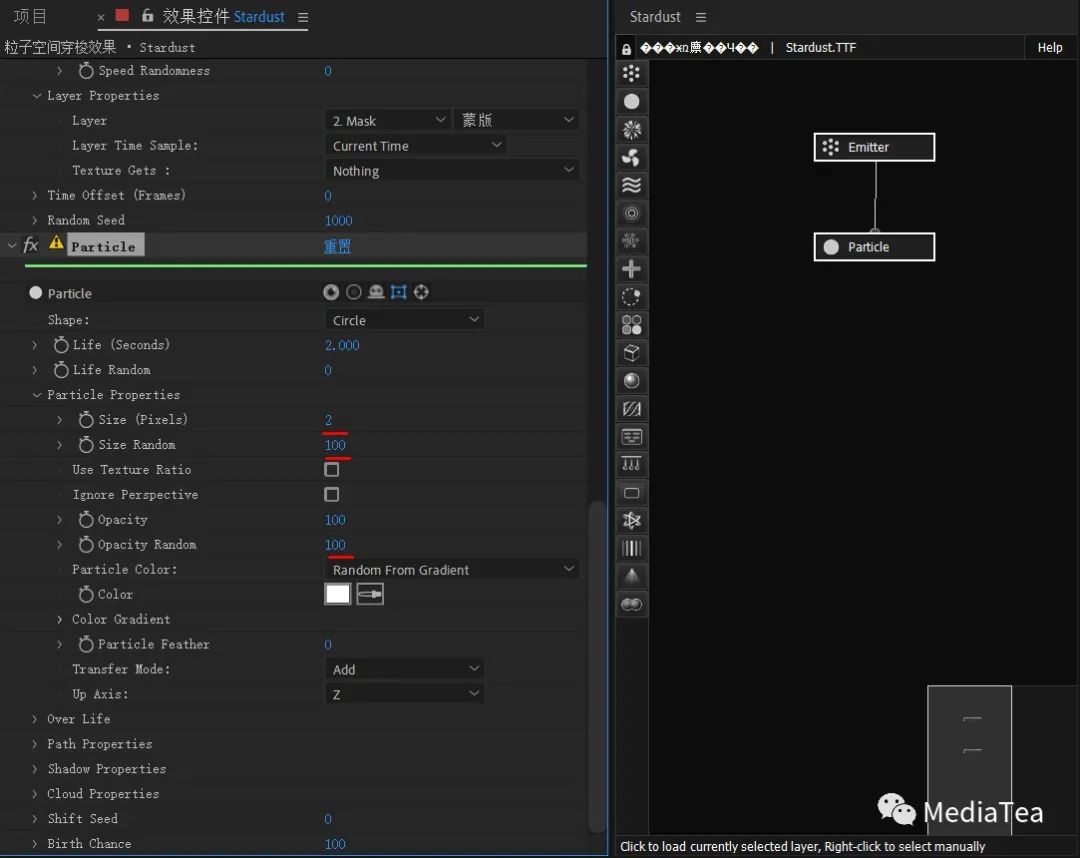Switch to the 项目 project tab
Viewport: 1080px width, 858px height.
[30, 16]
